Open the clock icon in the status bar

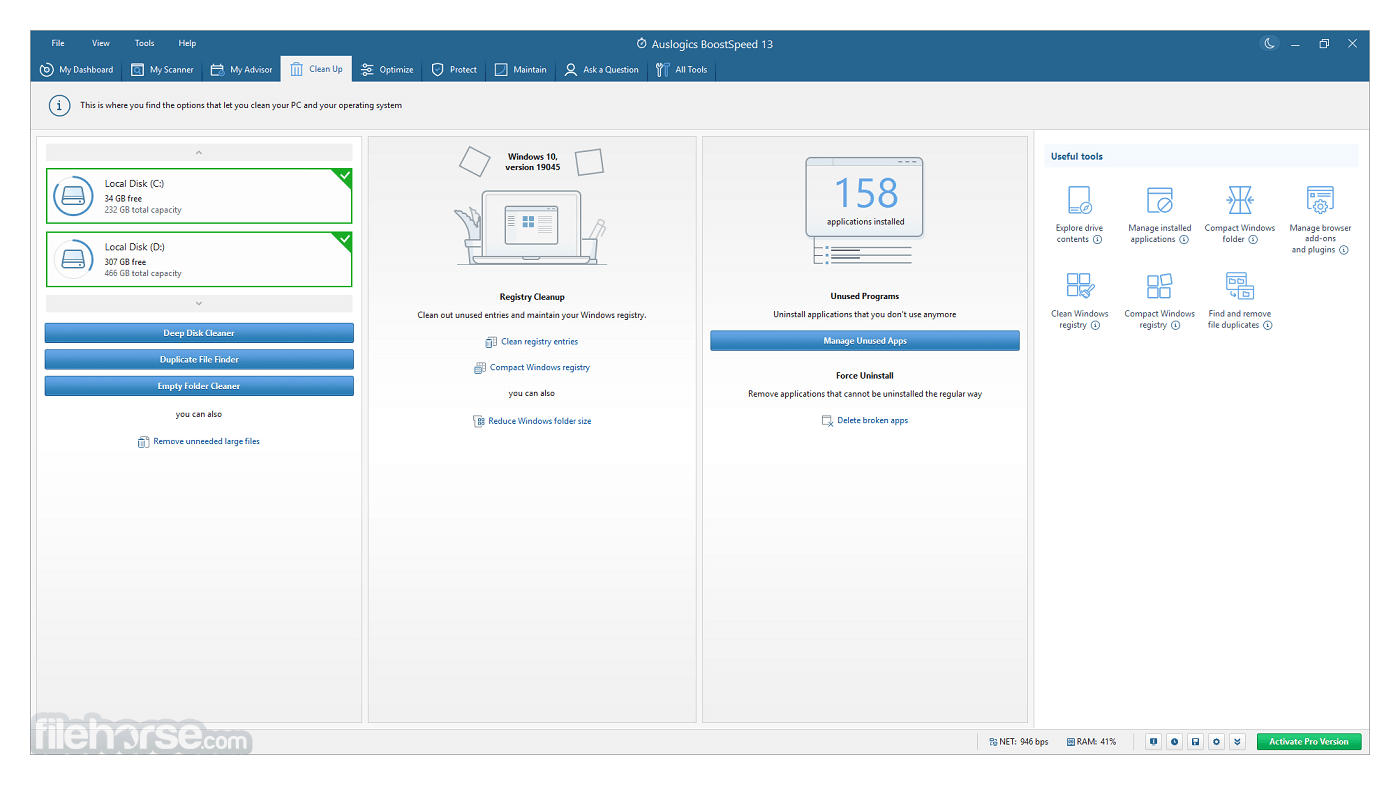[x=1174, y=742]
